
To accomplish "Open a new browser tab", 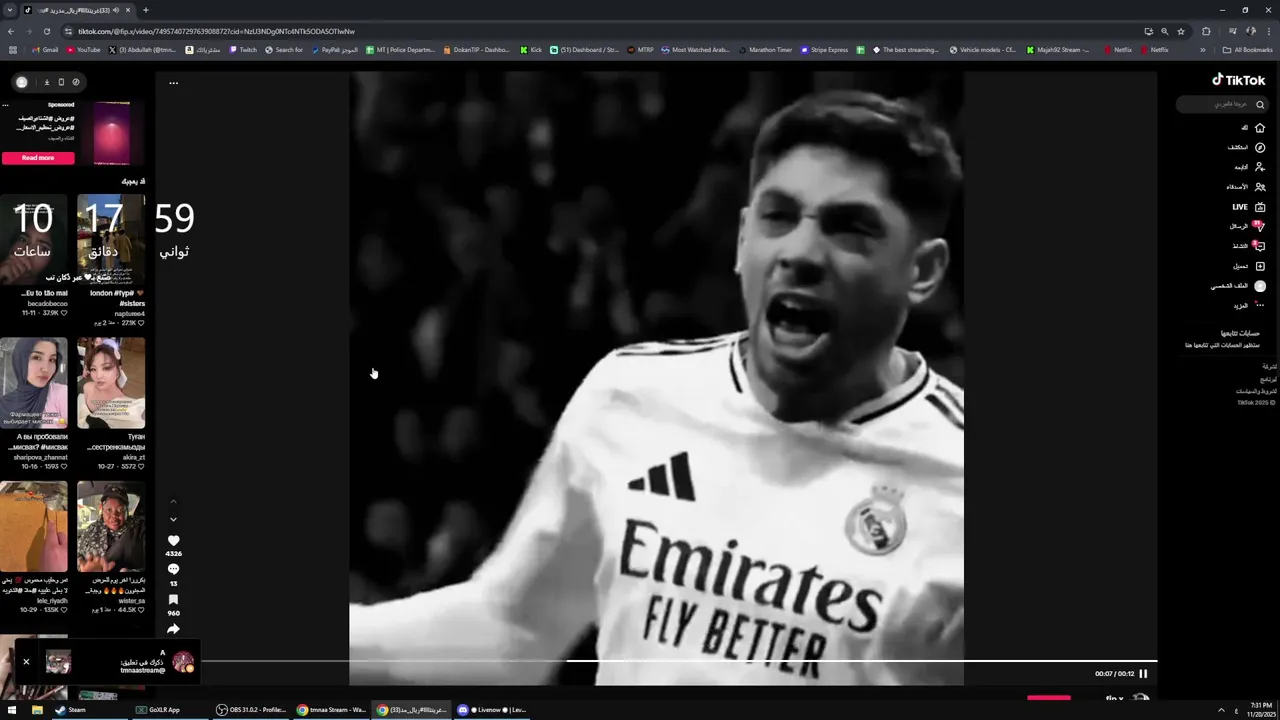I will [x=146, y=10].
